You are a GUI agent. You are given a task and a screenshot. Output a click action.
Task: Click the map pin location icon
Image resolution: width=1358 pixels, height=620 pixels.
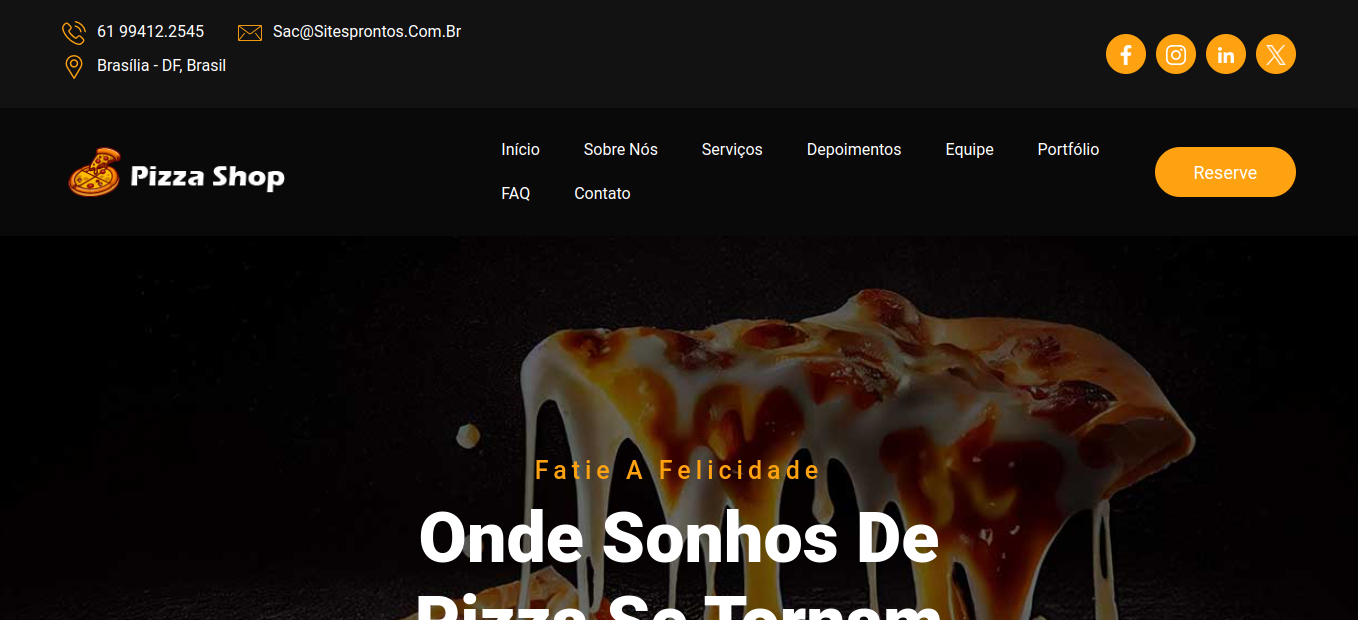click(x=73, y=67)
